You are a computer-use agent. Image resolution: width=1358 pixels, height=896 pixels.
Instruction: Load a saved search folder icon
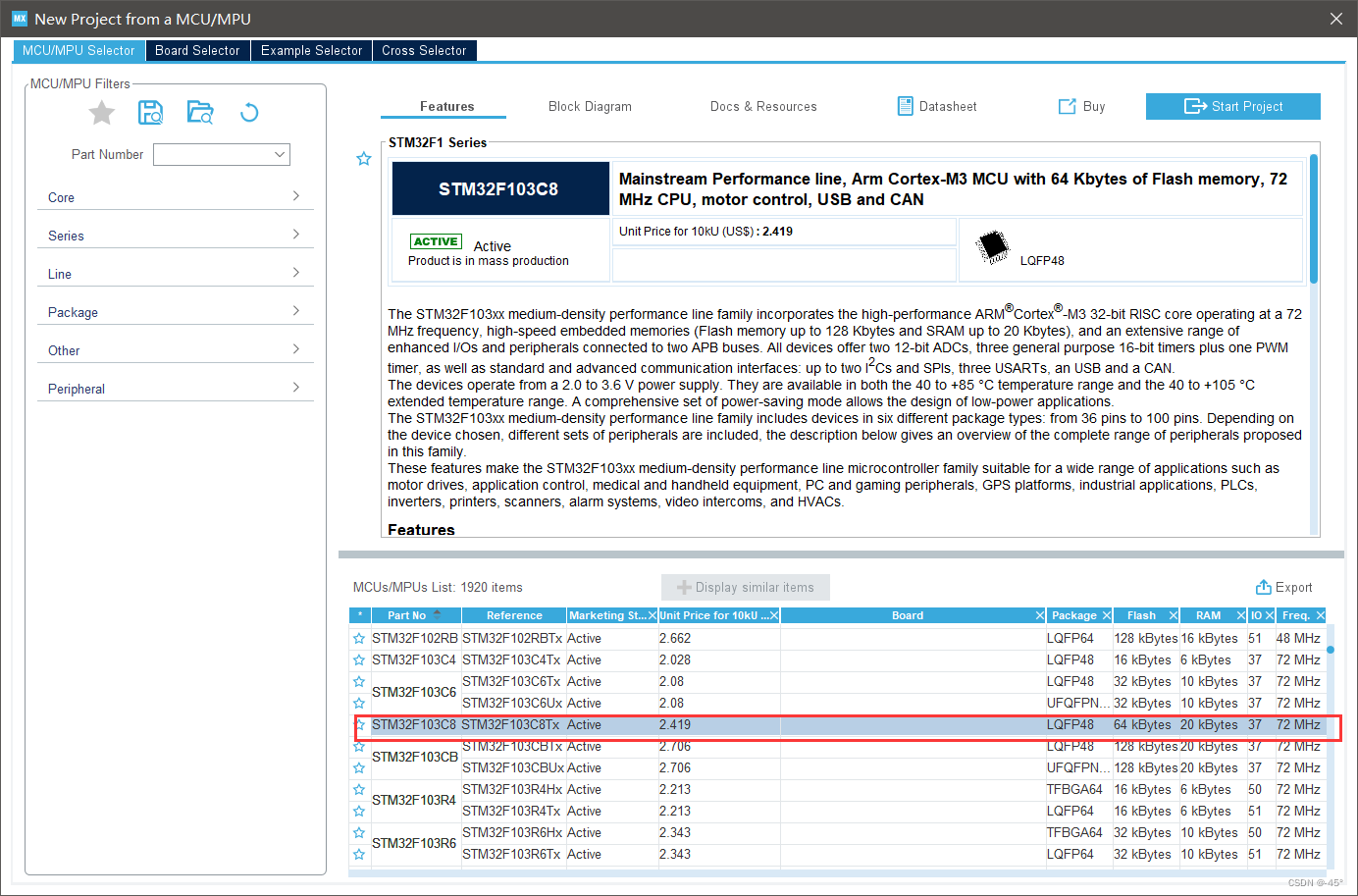[x=200, y=112]
